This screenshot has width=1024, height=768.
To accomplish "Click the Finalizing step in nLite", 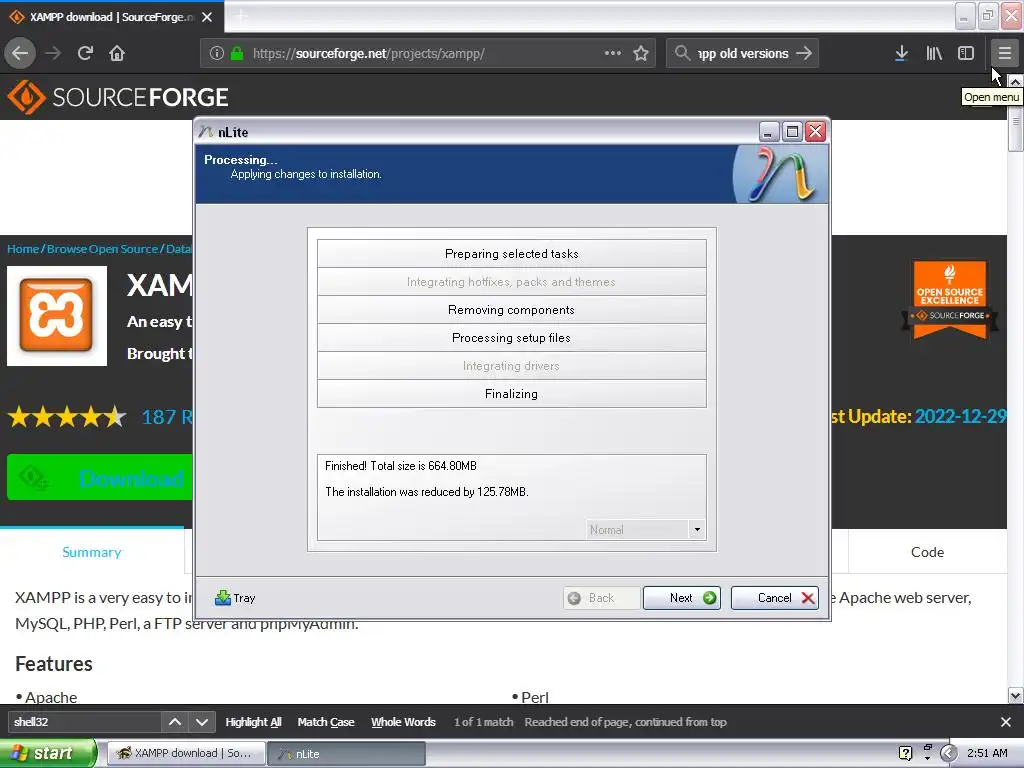I will tap(511, 394).
